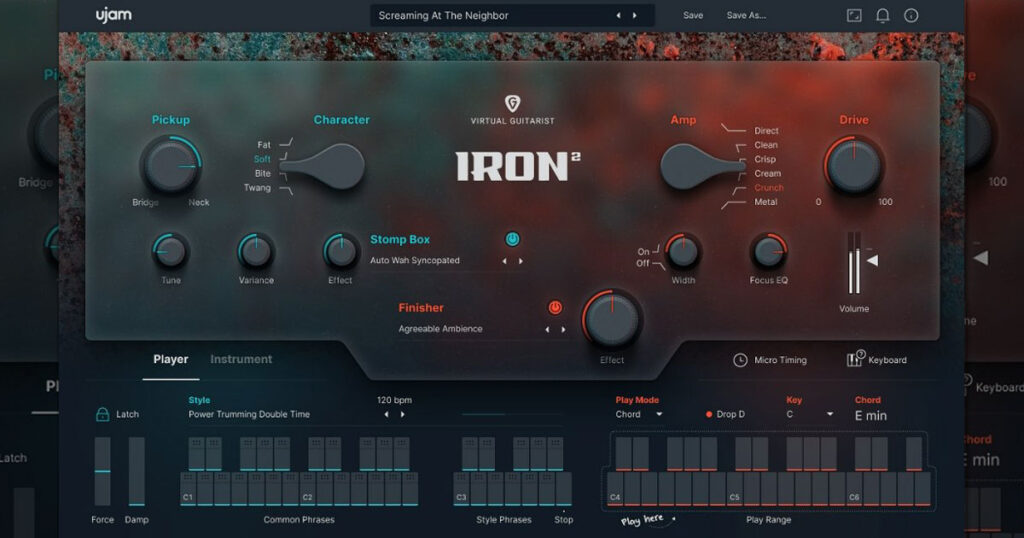Select Direct amp
Screen dimensions: 1024x538
click(766, 131)
